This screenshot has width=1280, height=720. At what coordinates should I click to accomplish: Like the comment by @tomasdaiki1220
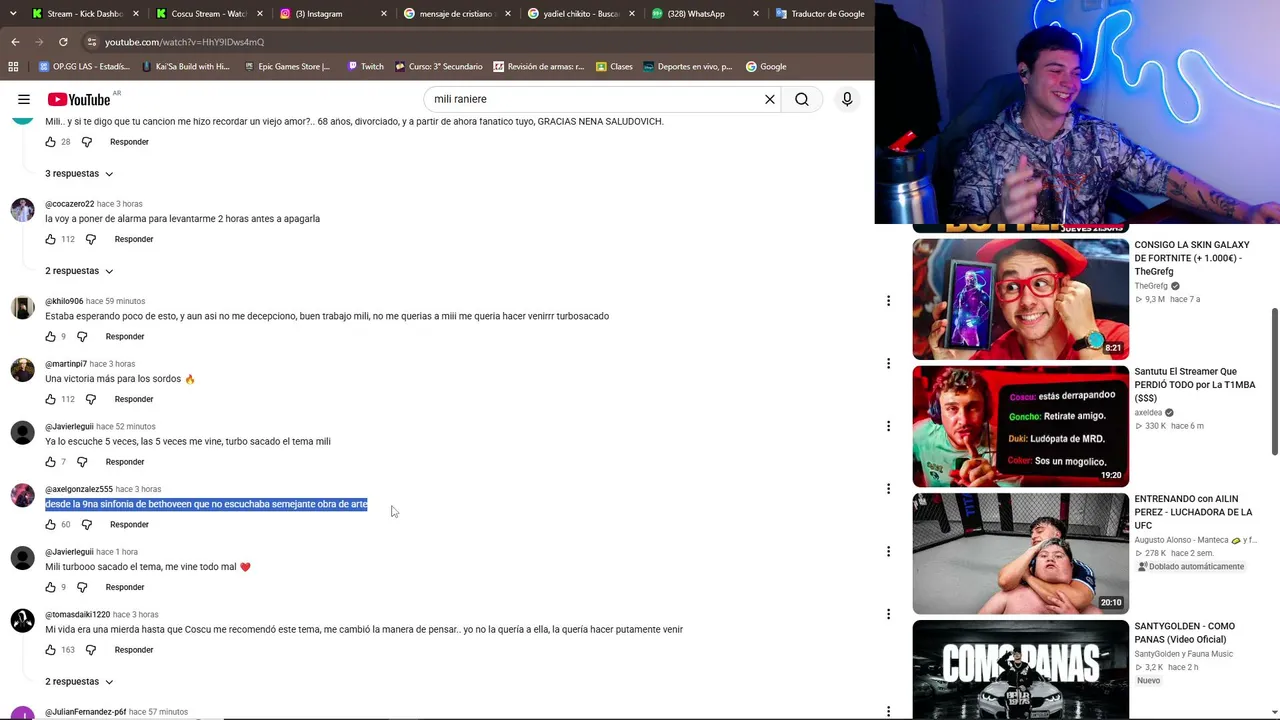(x=51, y=650)
